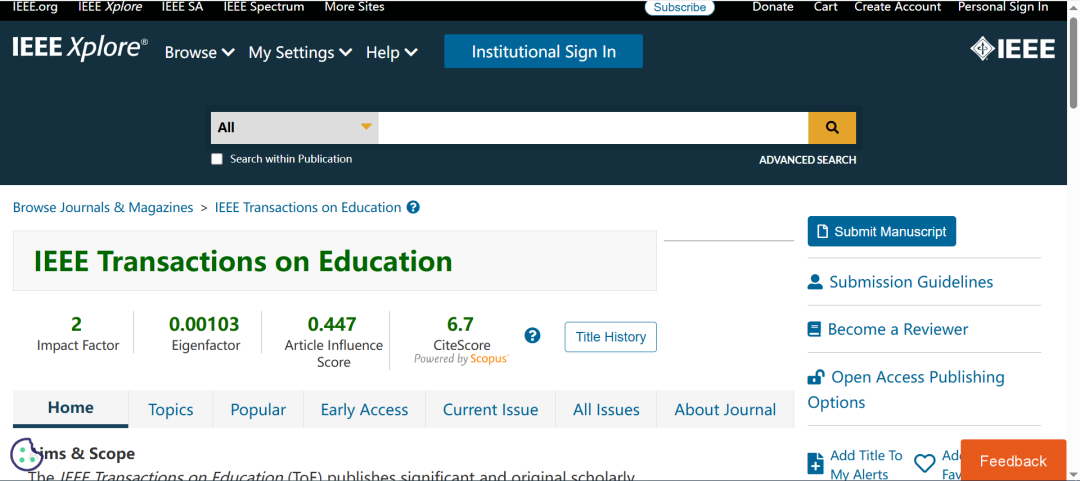Click the 0.447 Article Influence Score value
The width and height of the screenshot is (1080, 481).
332,324
